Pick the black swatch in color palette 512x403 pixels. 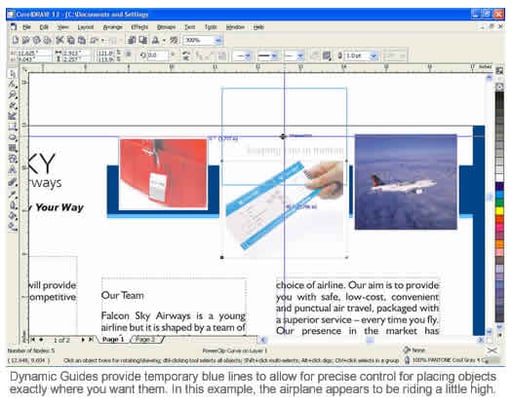click(499, 96)
